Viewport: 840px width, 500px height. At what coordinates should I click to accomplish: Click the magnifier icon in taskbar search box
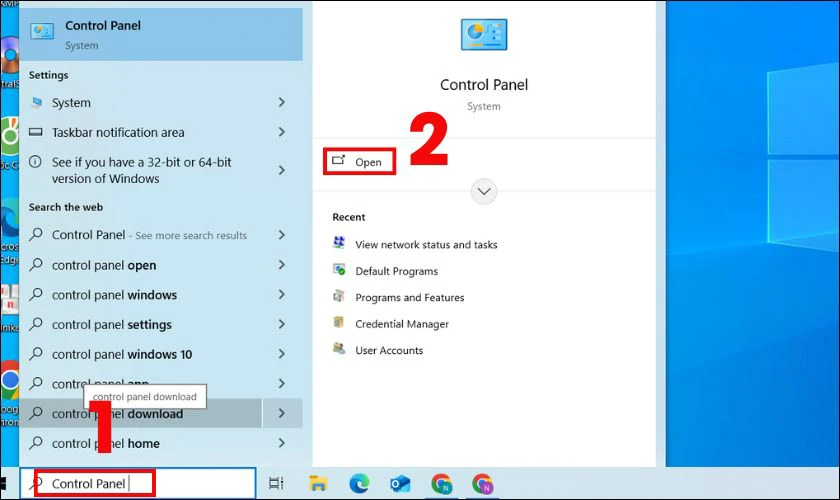pyautogui.click(x=38, y=482)
